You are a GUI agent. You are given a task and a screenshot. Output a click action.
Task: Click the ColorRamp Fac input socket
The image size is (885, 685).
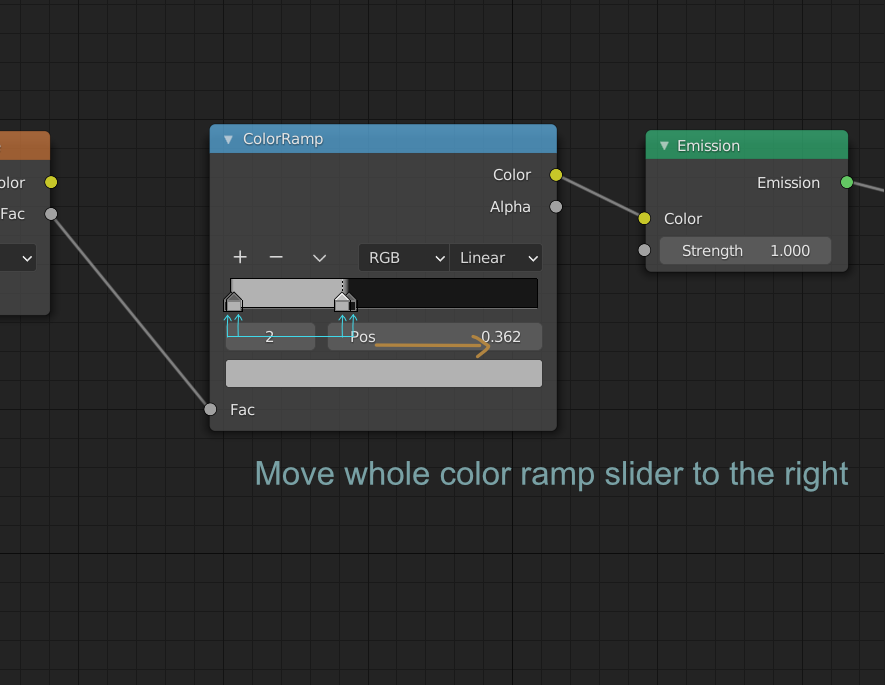(210, 409)
